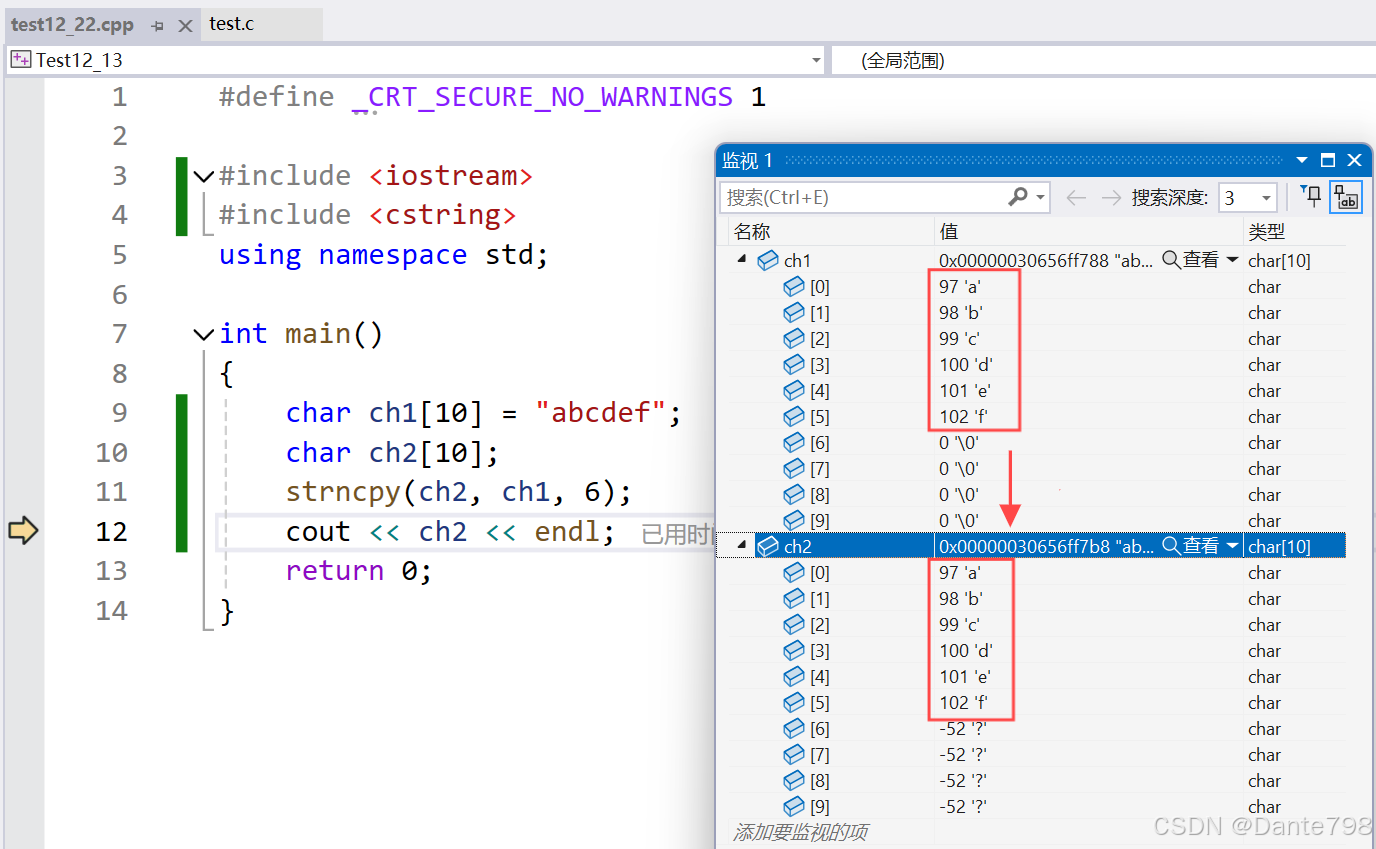1376x849 pixels.
Task: Click the cube icon of [9] row valued -52 '?'
Action: [794, 807]
